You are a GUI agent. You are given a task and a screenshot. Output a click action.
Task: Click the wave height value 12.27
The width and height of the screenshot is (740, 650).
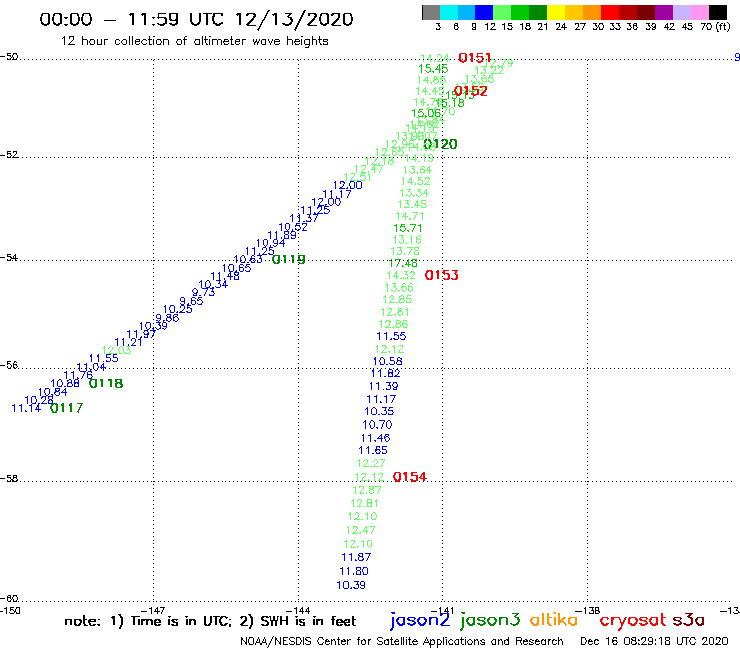[371, 464]
